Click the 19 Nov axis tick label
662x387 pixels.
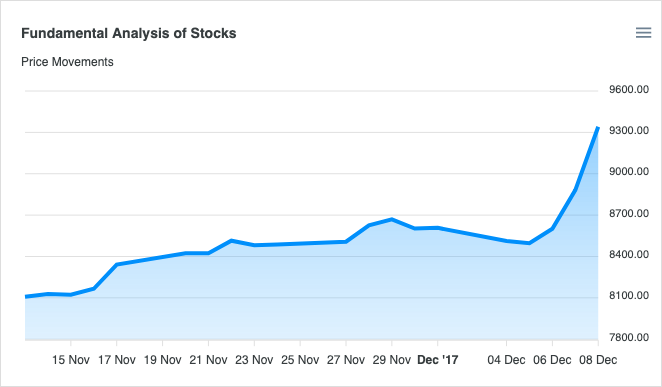click(x=163, y=360)
